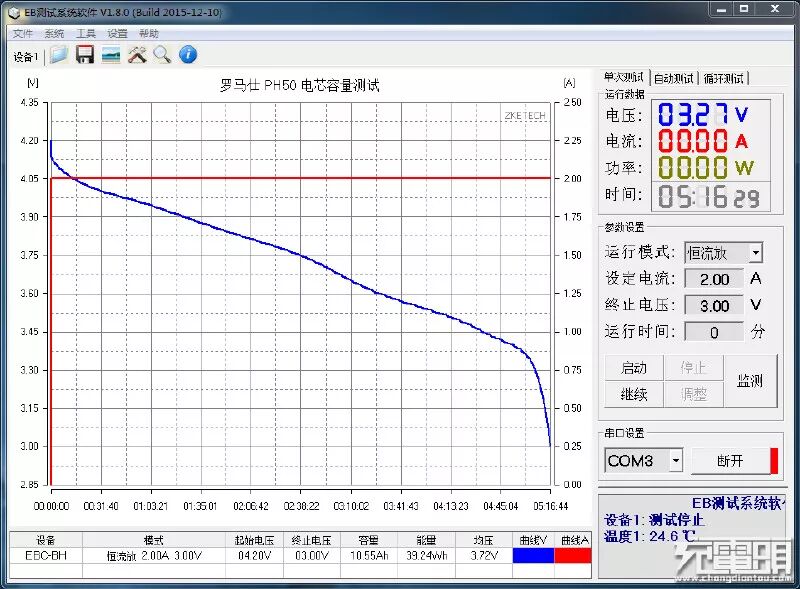The width and height of the screenshot is (800, 589).
Task: Click the 继续 button
Action: [x=634, y=394]
